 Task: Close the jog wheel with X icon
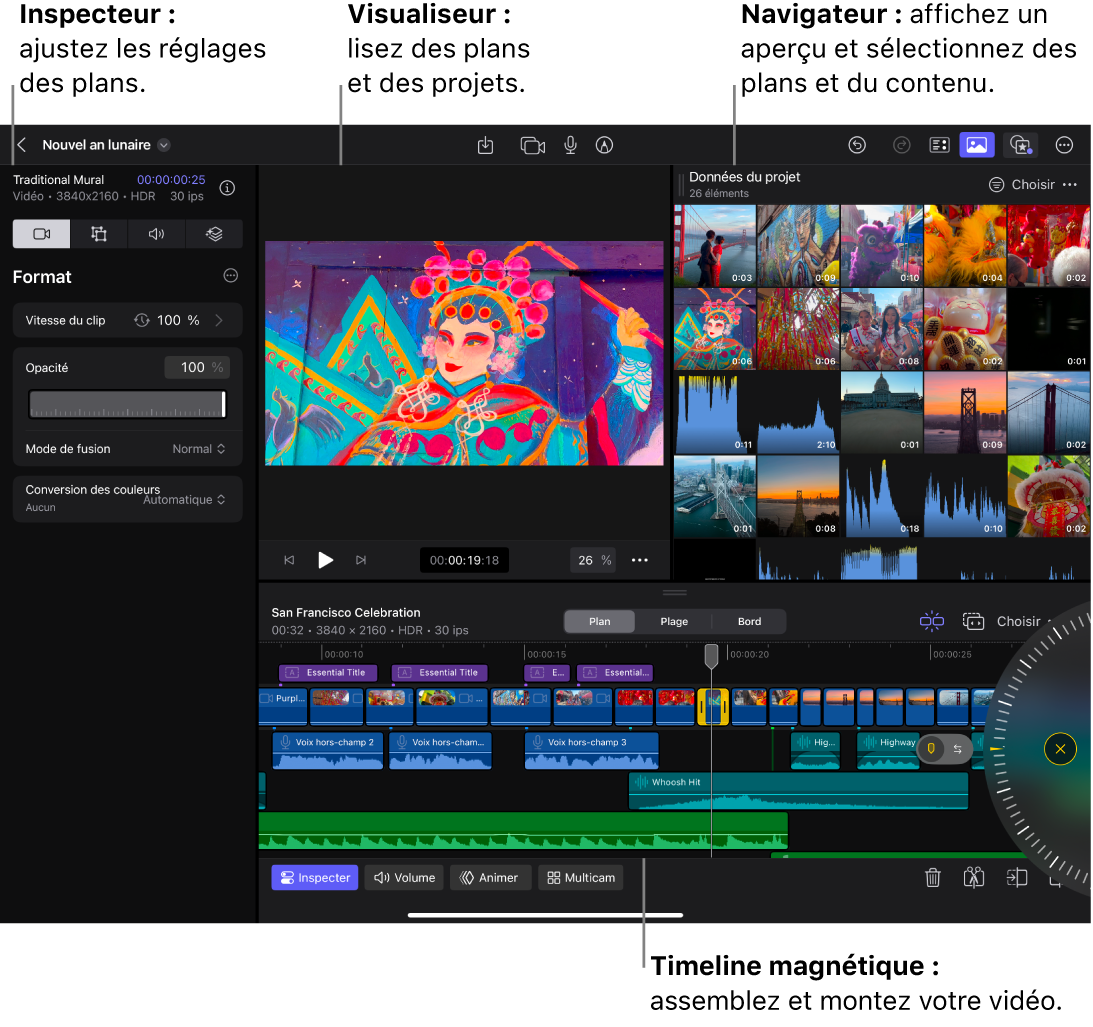[x=1060, y=748]
